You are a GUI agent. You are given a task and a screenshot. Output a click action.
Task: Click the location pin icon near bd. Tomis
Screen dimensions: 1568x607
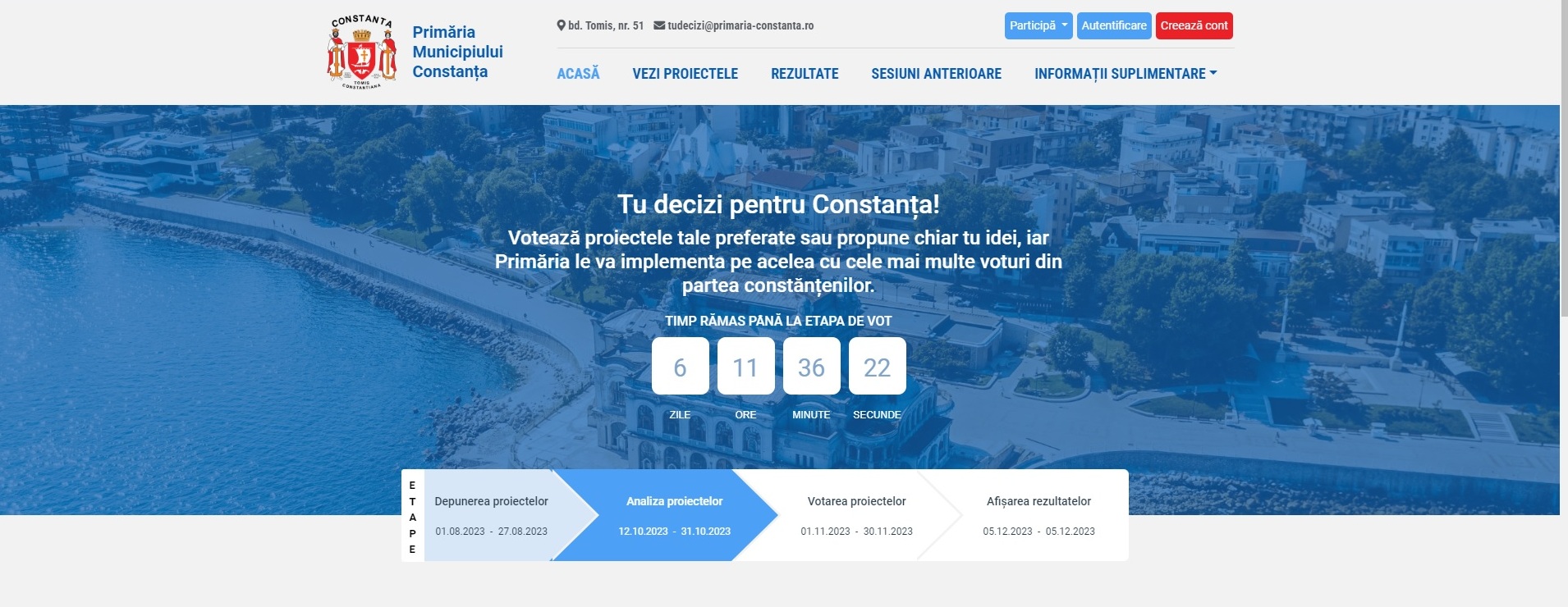pos(561,25)
